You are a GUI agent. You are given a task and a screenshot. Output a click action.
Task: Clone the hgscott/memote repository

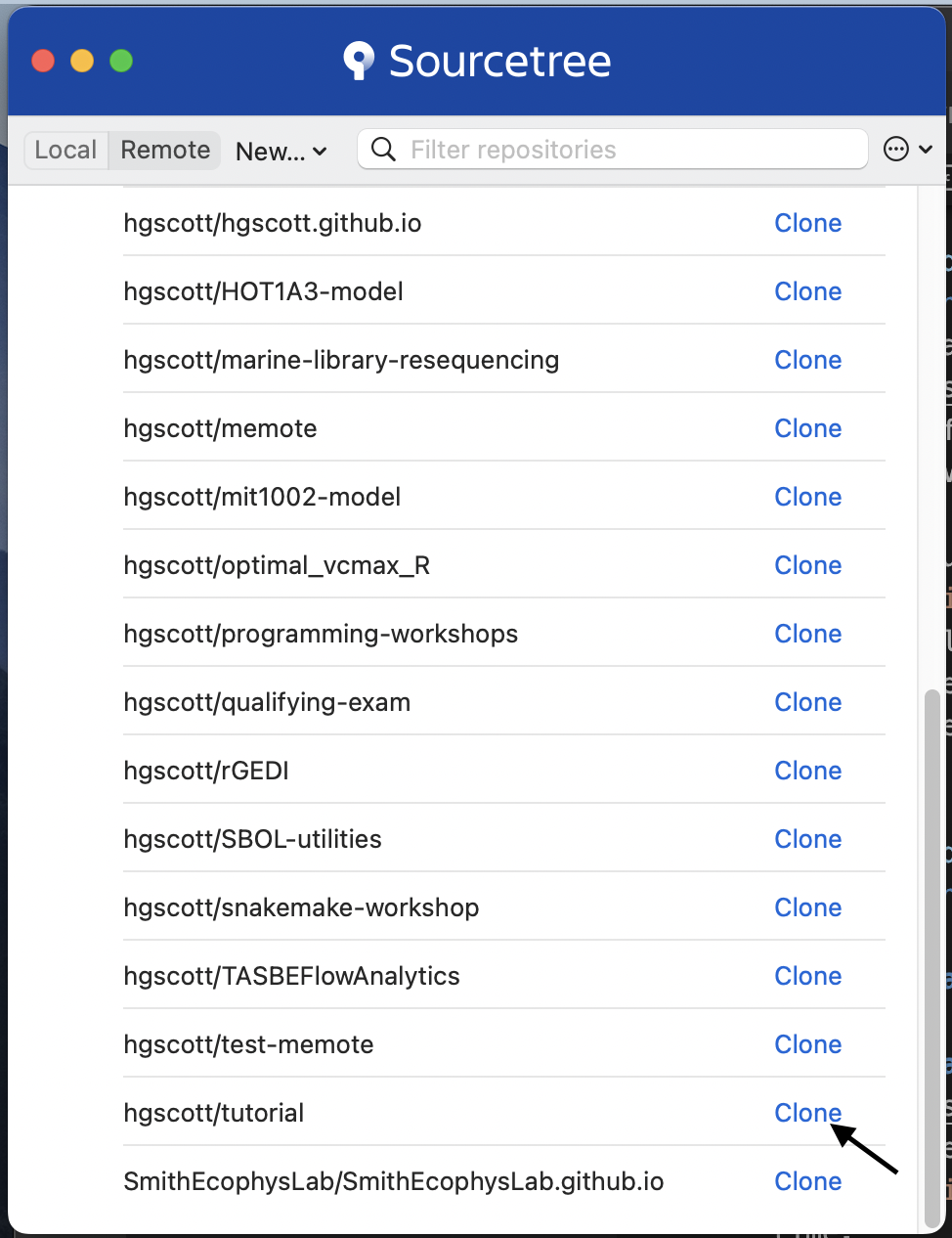(807, 428)
